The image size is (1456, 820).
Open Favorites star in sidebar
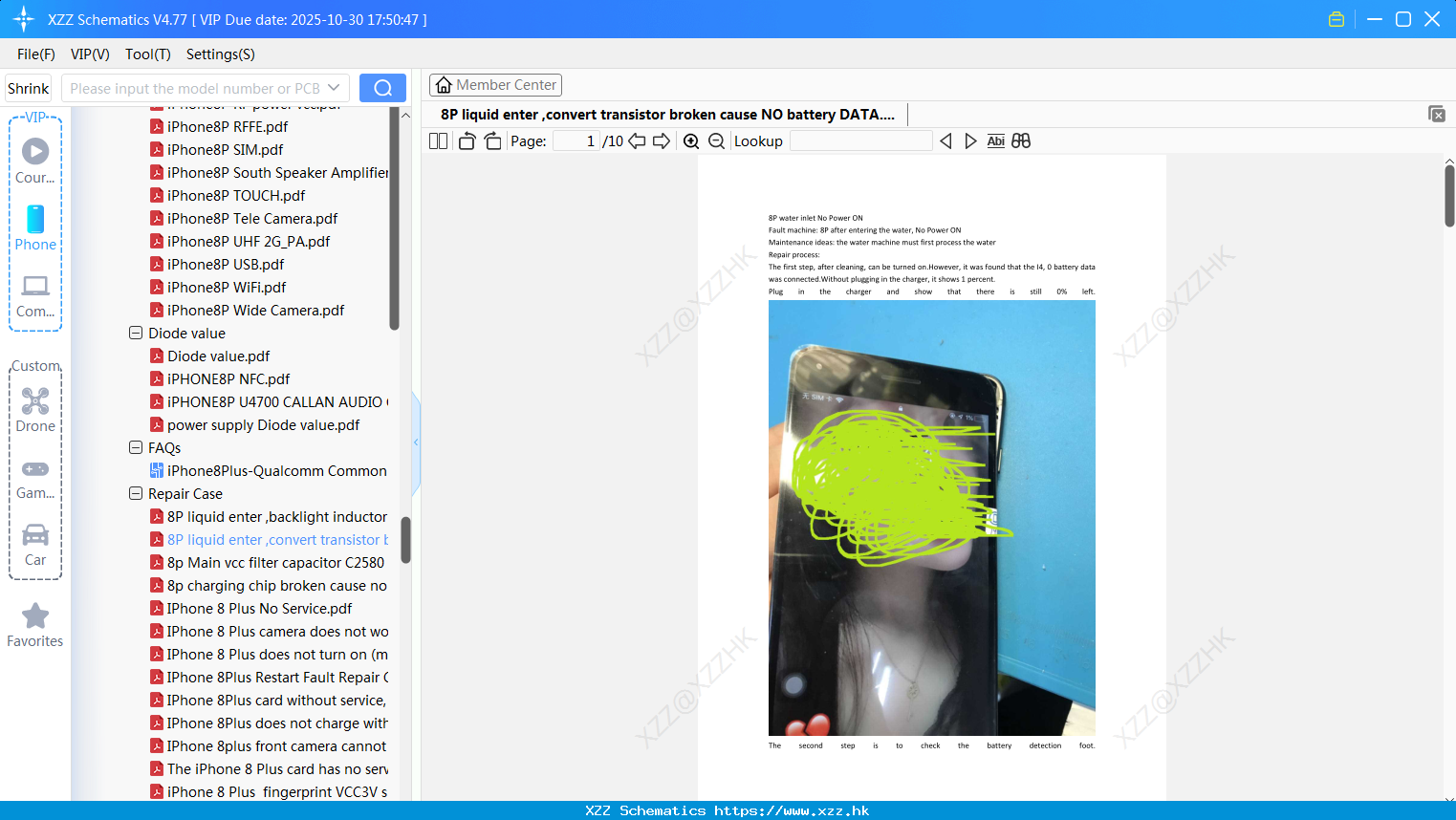click(35, 626)
